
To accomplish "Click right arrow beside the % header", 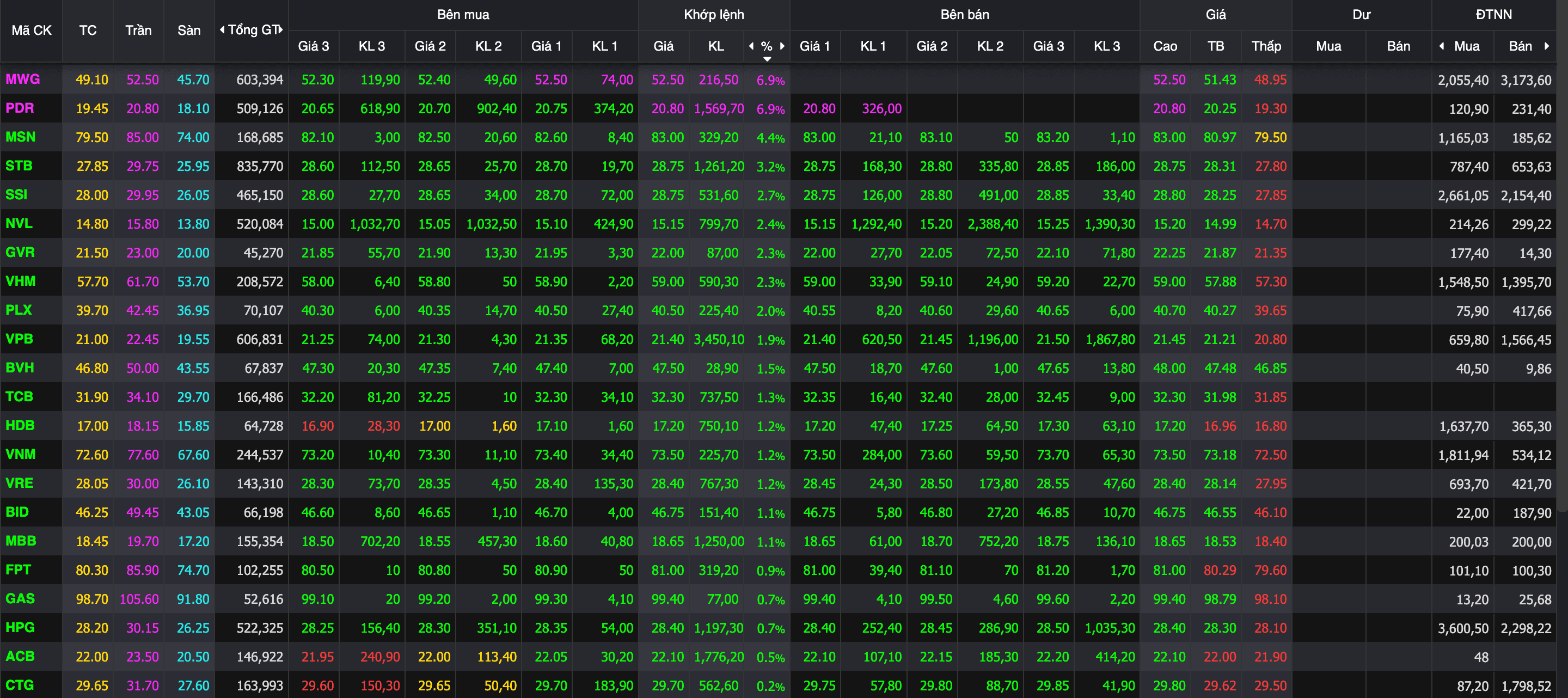I will point(782,46).
